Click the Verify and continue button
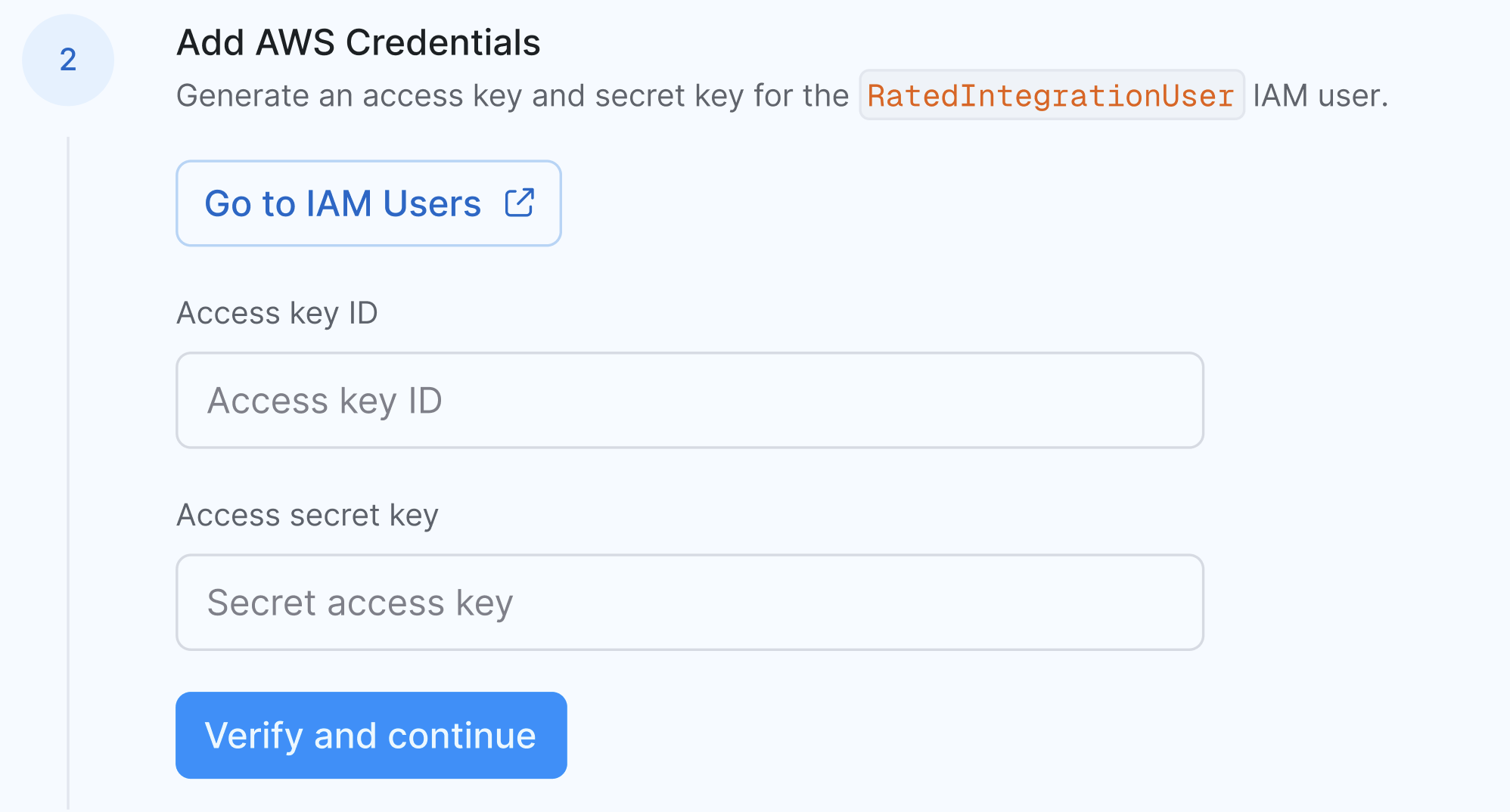The width and height of the screenshot is (1510, 812). [371, 735]
